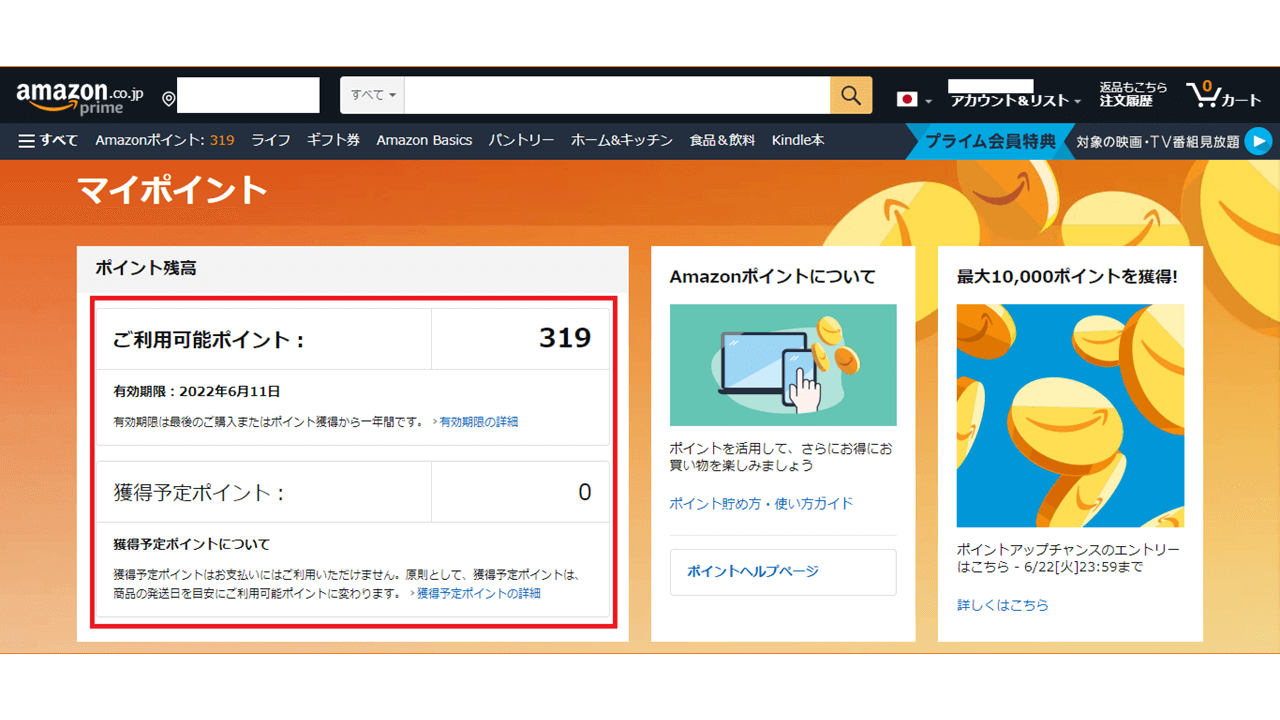Select Amazonポイント in the navigation bar
This screenshot has width=1280, height=720.
tap(168, 140)
